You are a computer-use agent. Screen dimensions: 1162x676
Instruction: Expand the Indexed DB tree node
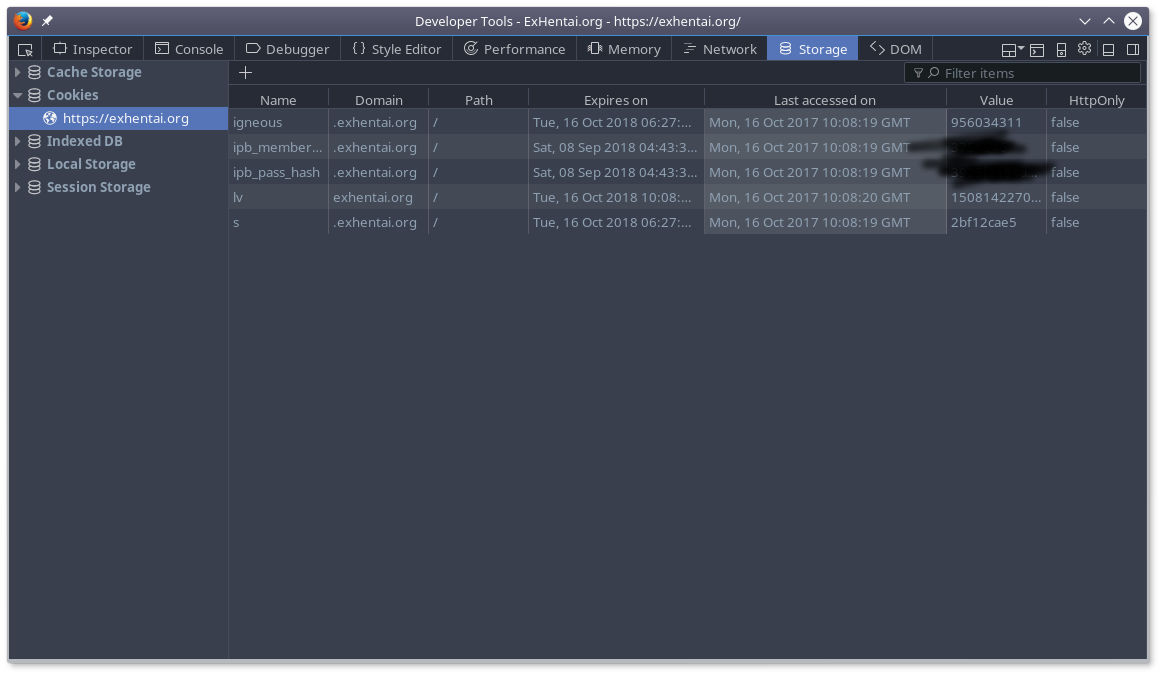point(18,141)
